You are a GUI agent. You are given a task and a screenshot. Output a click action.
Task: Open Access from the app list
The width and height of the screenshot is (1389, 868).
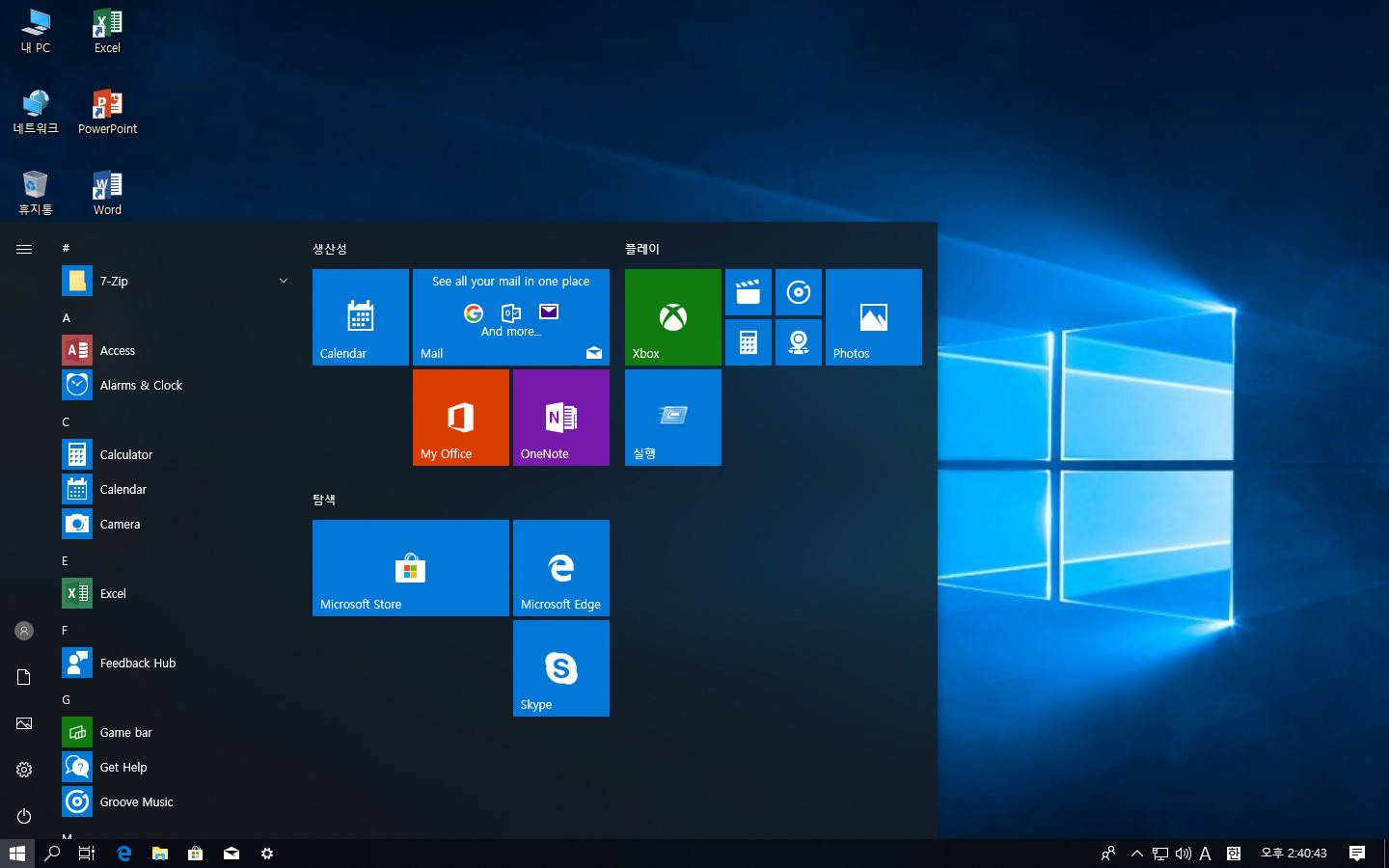pos(177,350)
